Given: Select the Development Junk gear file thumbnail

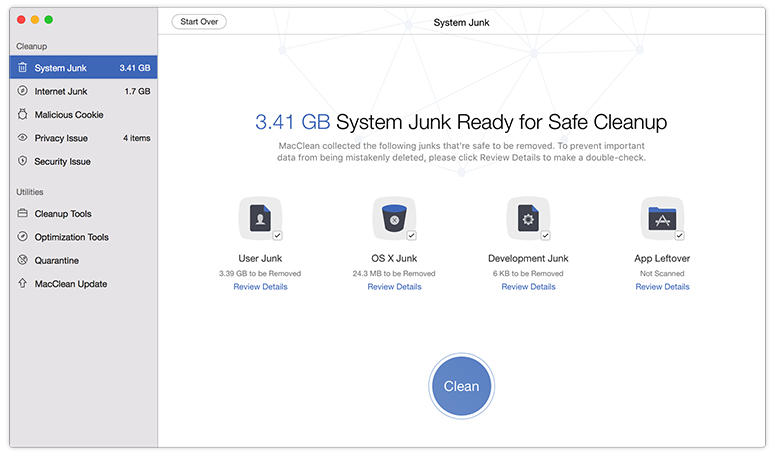Looking at the screenshot, I should (x=528, y=218).
